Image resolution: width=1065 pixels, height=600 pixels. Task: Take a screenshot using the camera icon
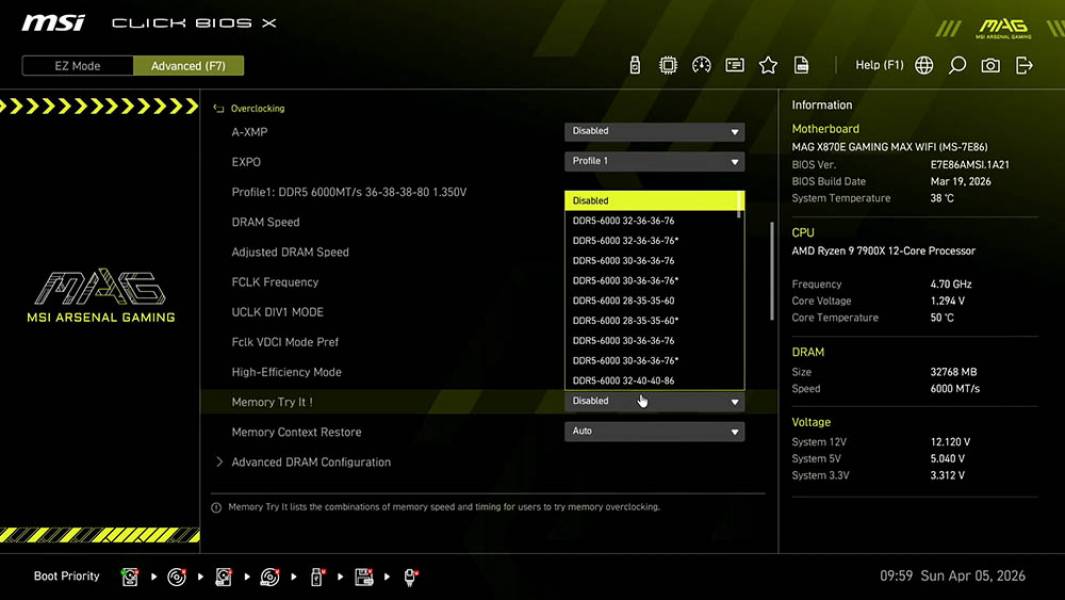click(x=989, y=65)
